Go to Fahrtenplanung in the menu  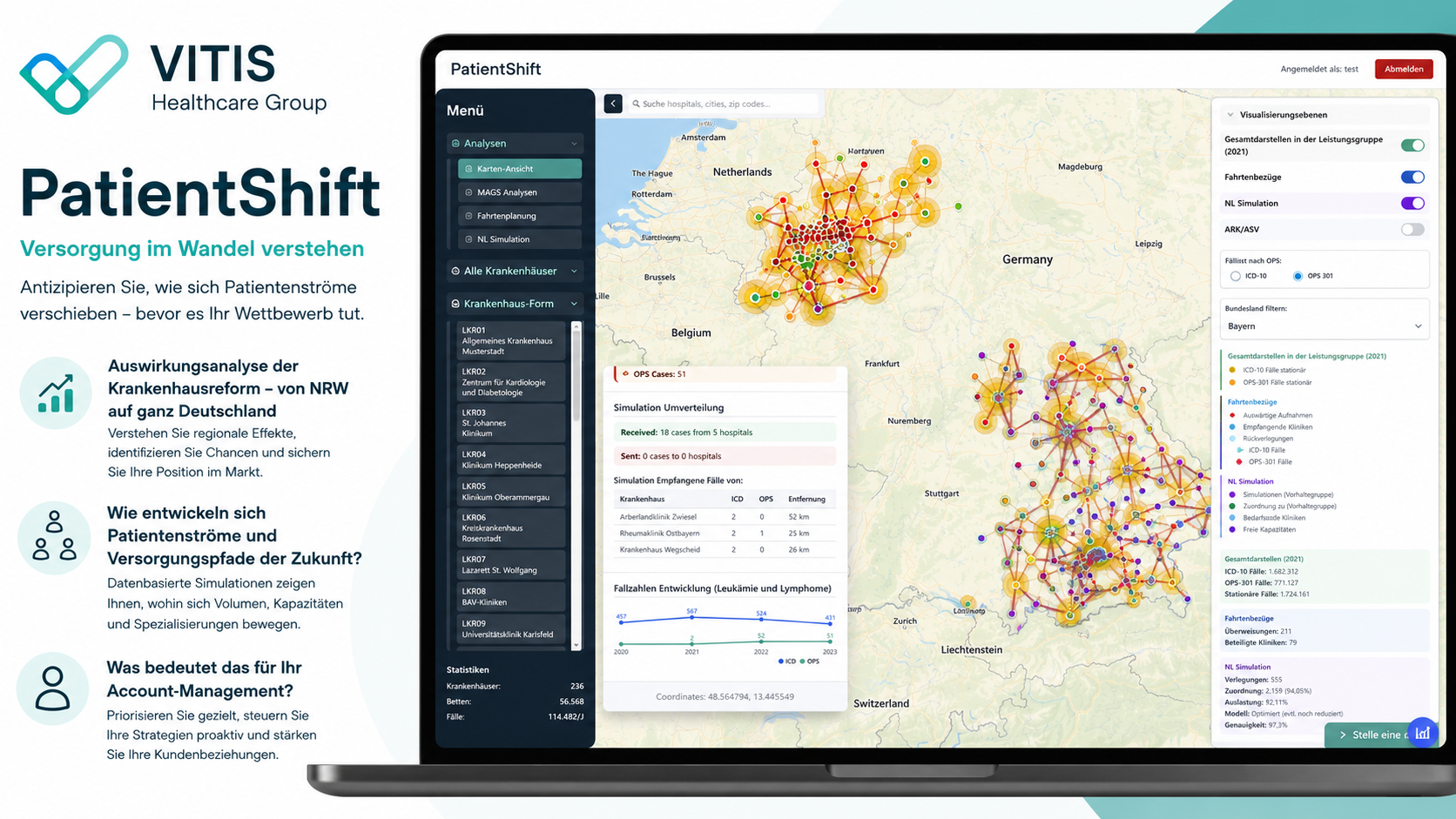(x=520, y=216)
